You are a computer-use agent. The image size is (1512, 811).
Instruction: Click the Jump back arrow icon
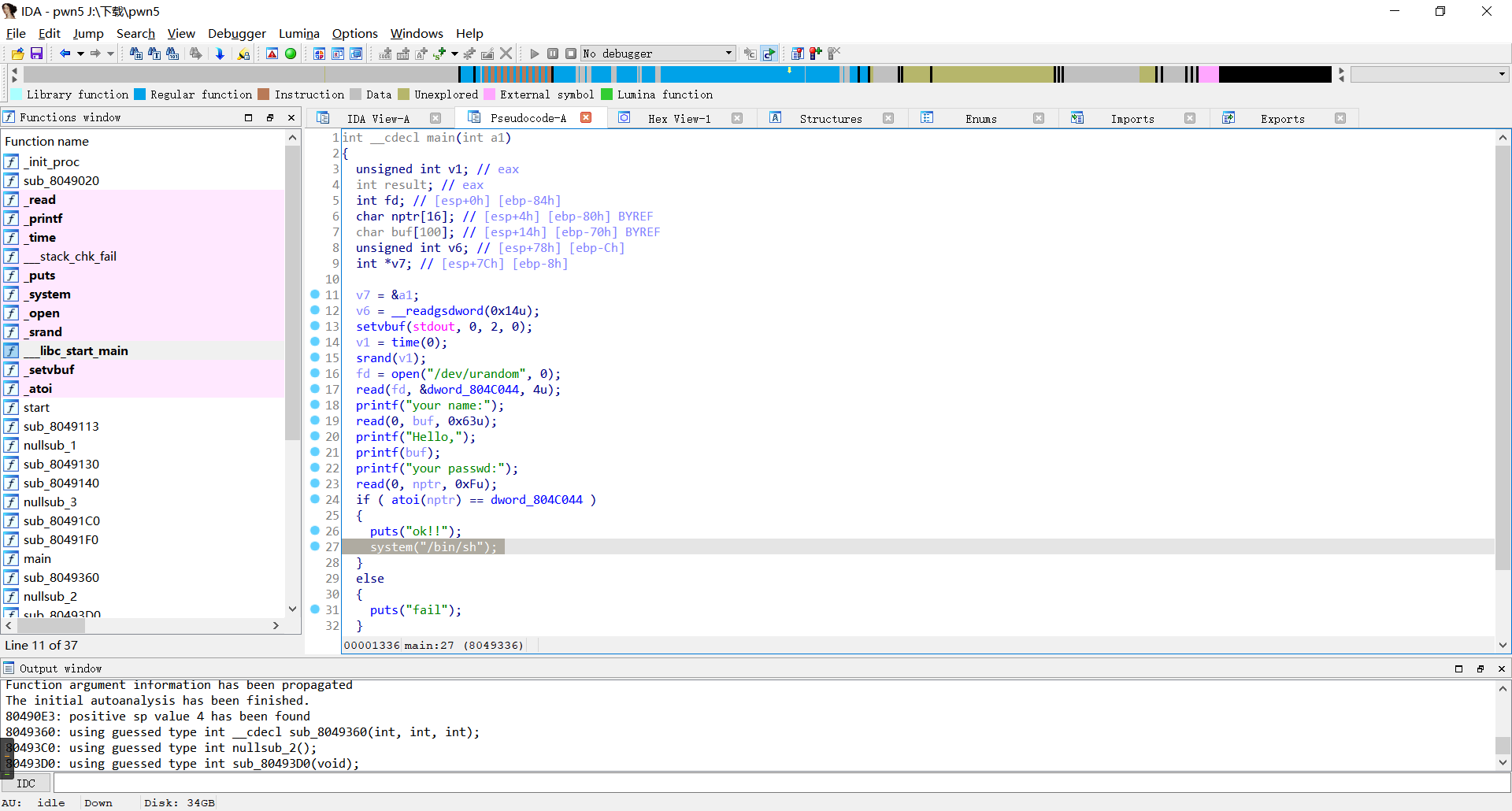(x=65, y=54)
